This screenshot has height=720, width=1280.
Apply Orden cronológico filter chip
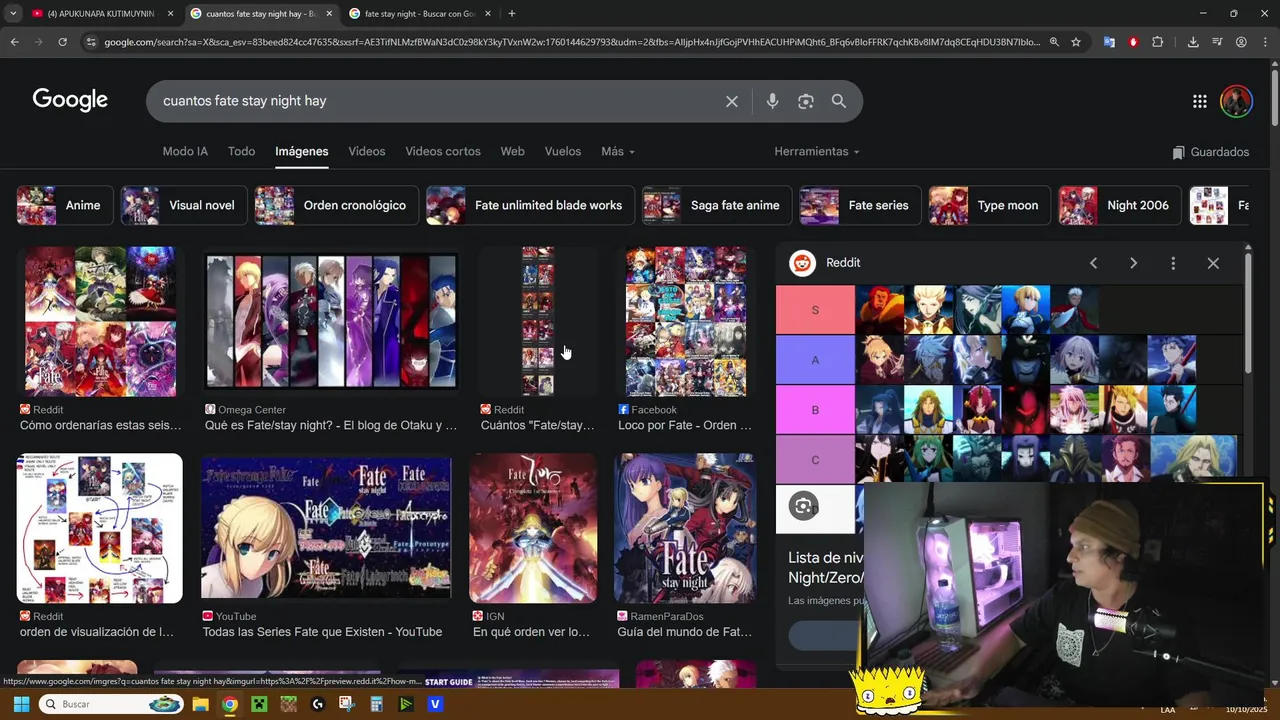(336, 205)
